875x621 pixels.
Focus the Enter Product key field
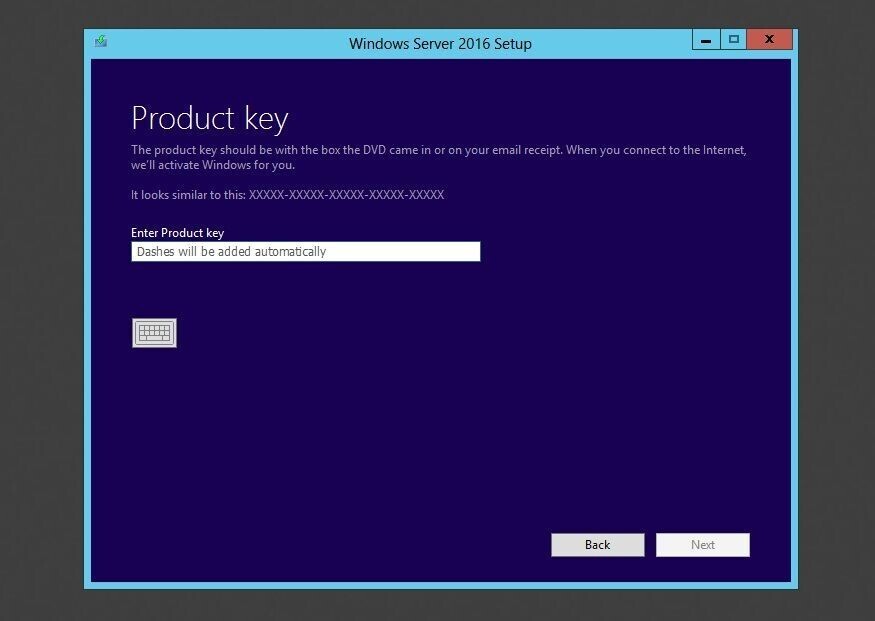pos(306,252)
